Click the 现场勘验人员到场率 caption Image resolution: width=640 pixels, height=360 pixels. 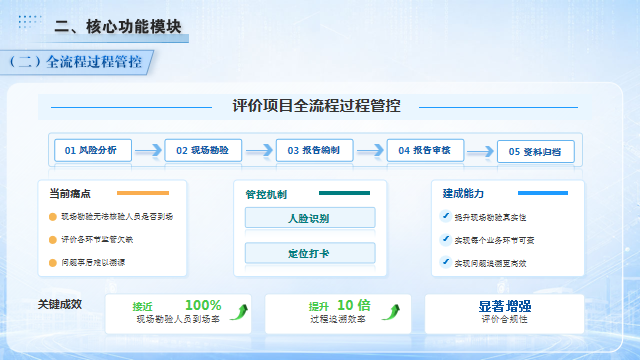[178, 319]
